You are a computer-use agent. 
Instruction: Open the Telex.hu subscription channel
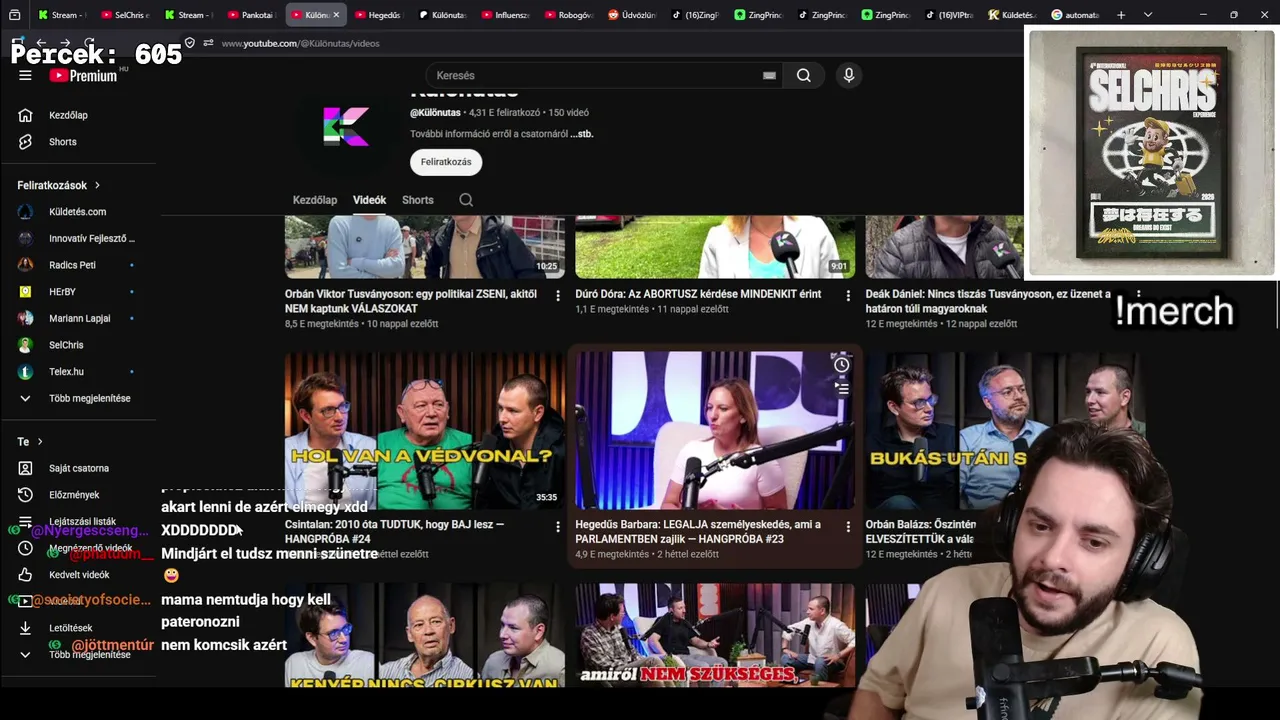point(66,372)
